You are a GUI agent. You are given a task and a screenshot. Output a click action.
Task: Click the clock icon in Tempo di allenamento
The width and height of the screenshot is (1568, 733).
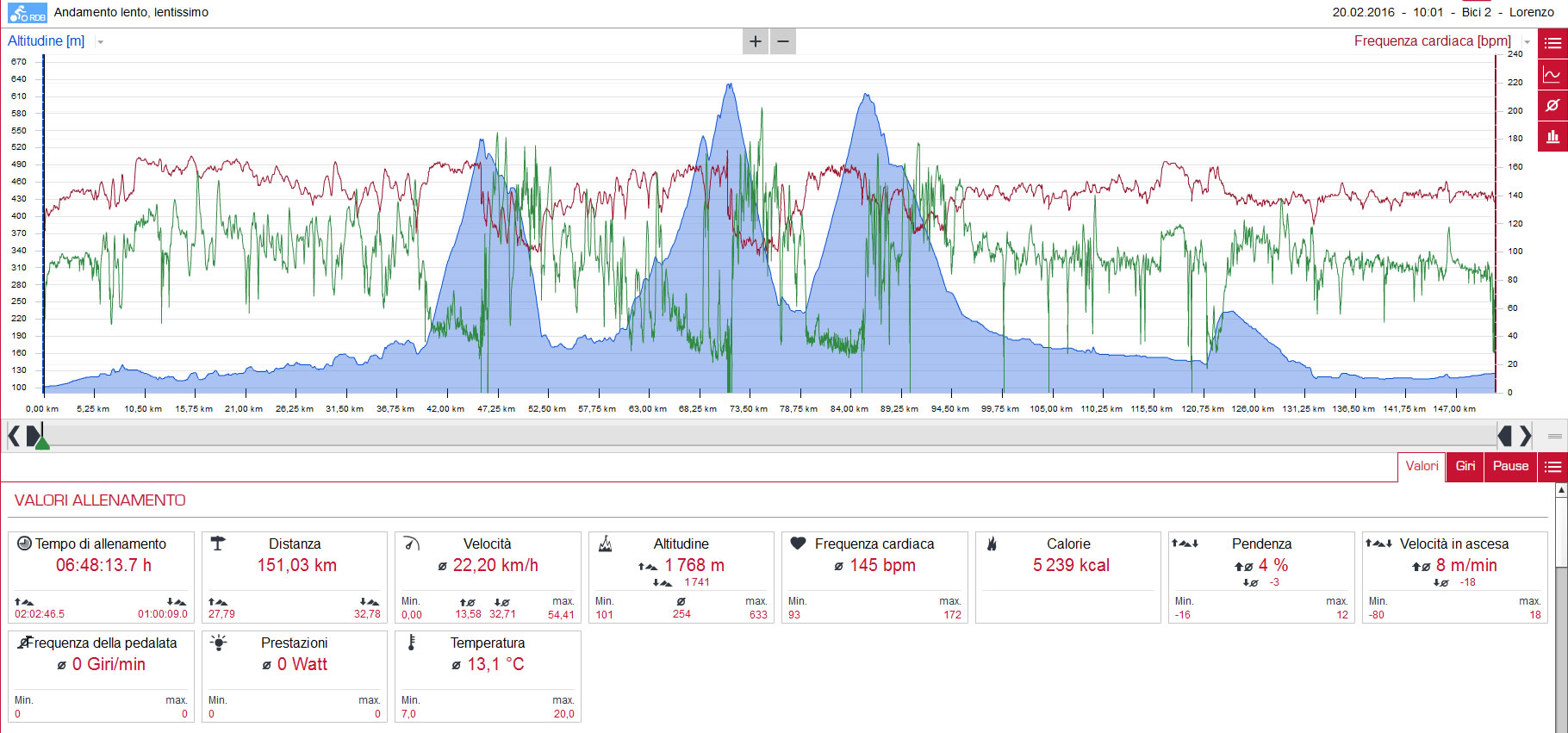(x=24, y=544)
